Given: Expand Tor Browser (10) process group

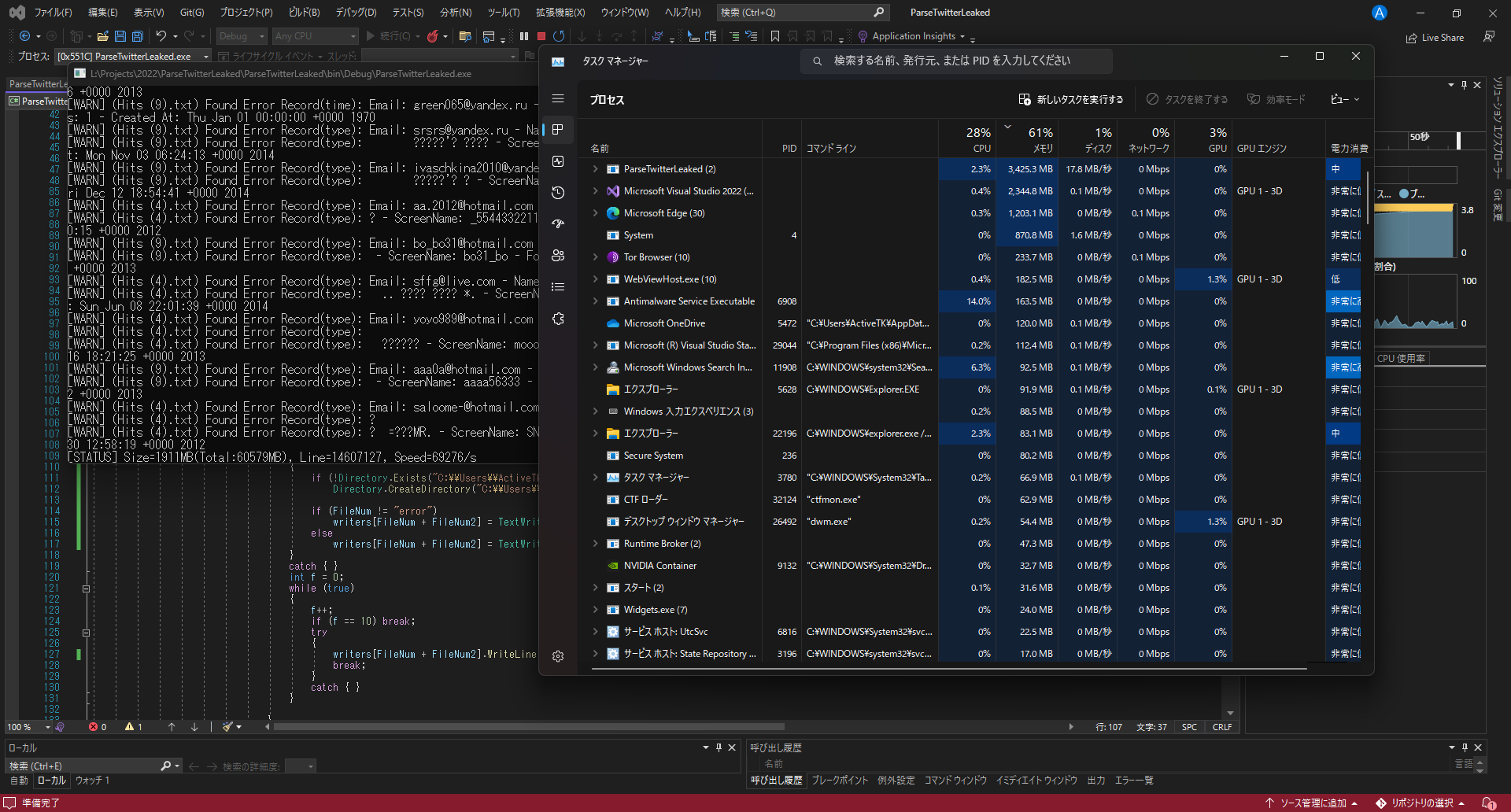Looking at the screenshot, I should (595, 257).
